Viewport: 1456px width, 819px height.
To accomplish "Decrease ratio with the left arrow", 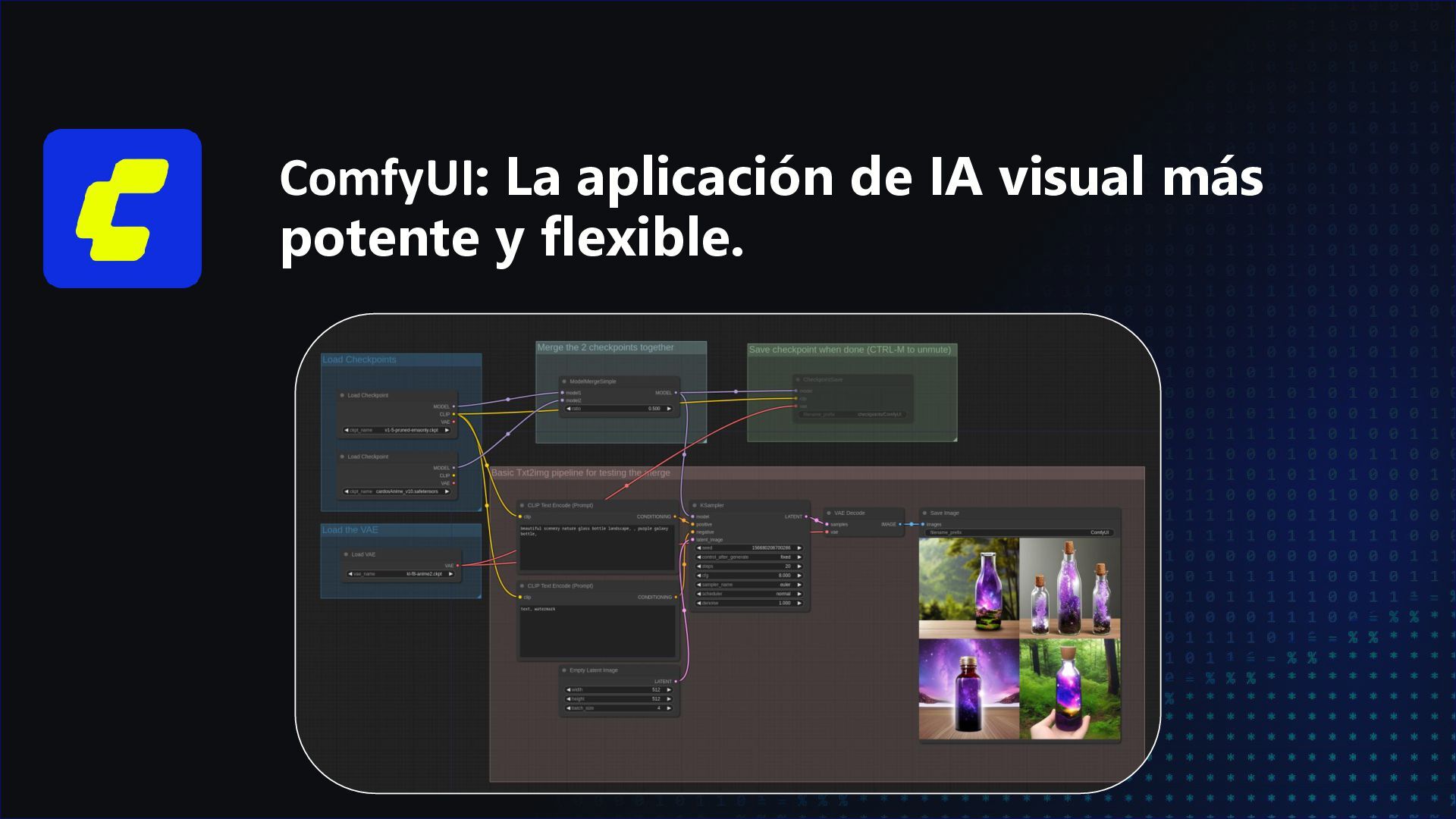I will pyautogui.click(x=569, y=409).
